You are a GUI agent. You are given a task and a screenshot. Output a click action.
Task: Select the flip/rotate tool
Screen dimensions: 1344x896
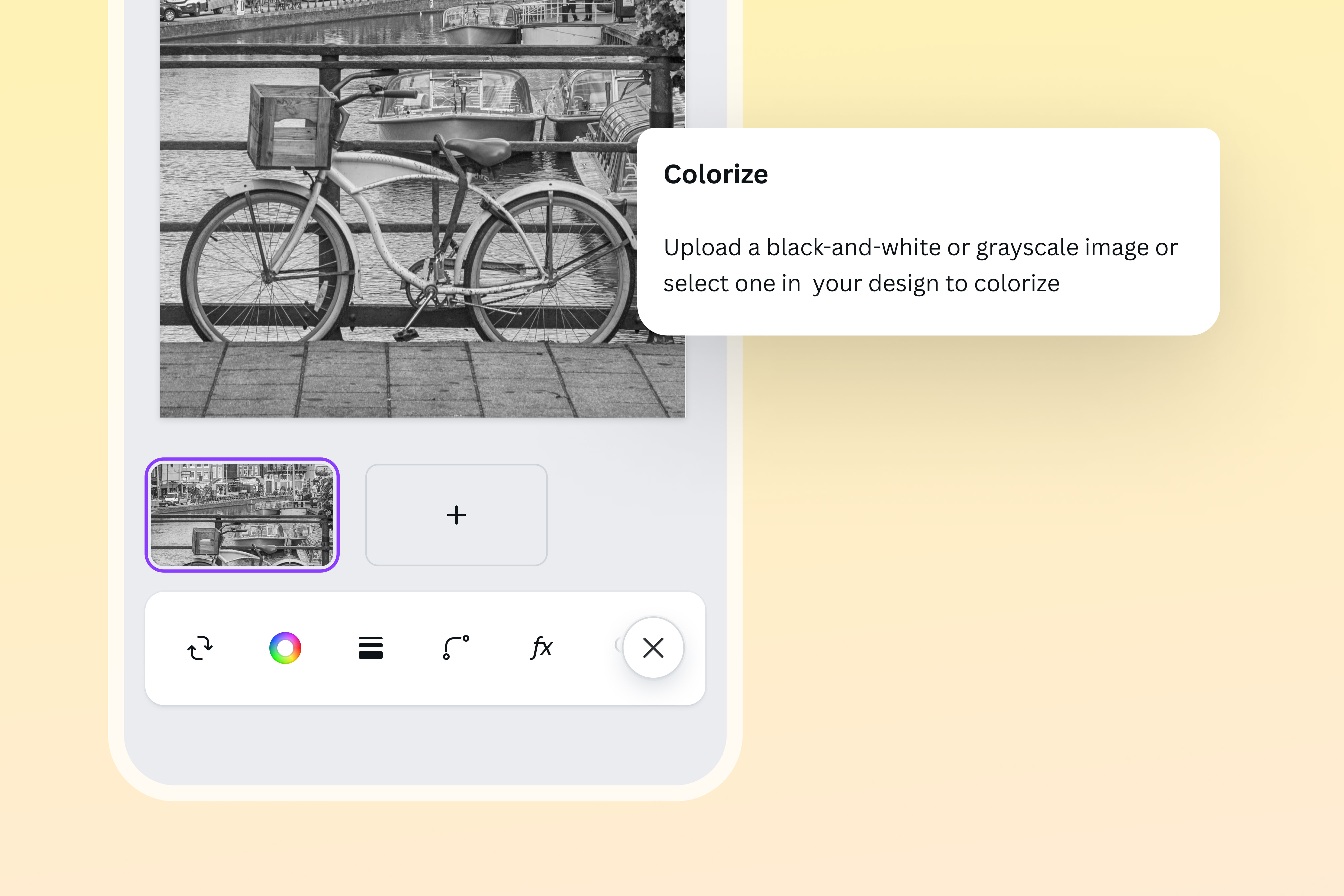[x=199, y=647]
